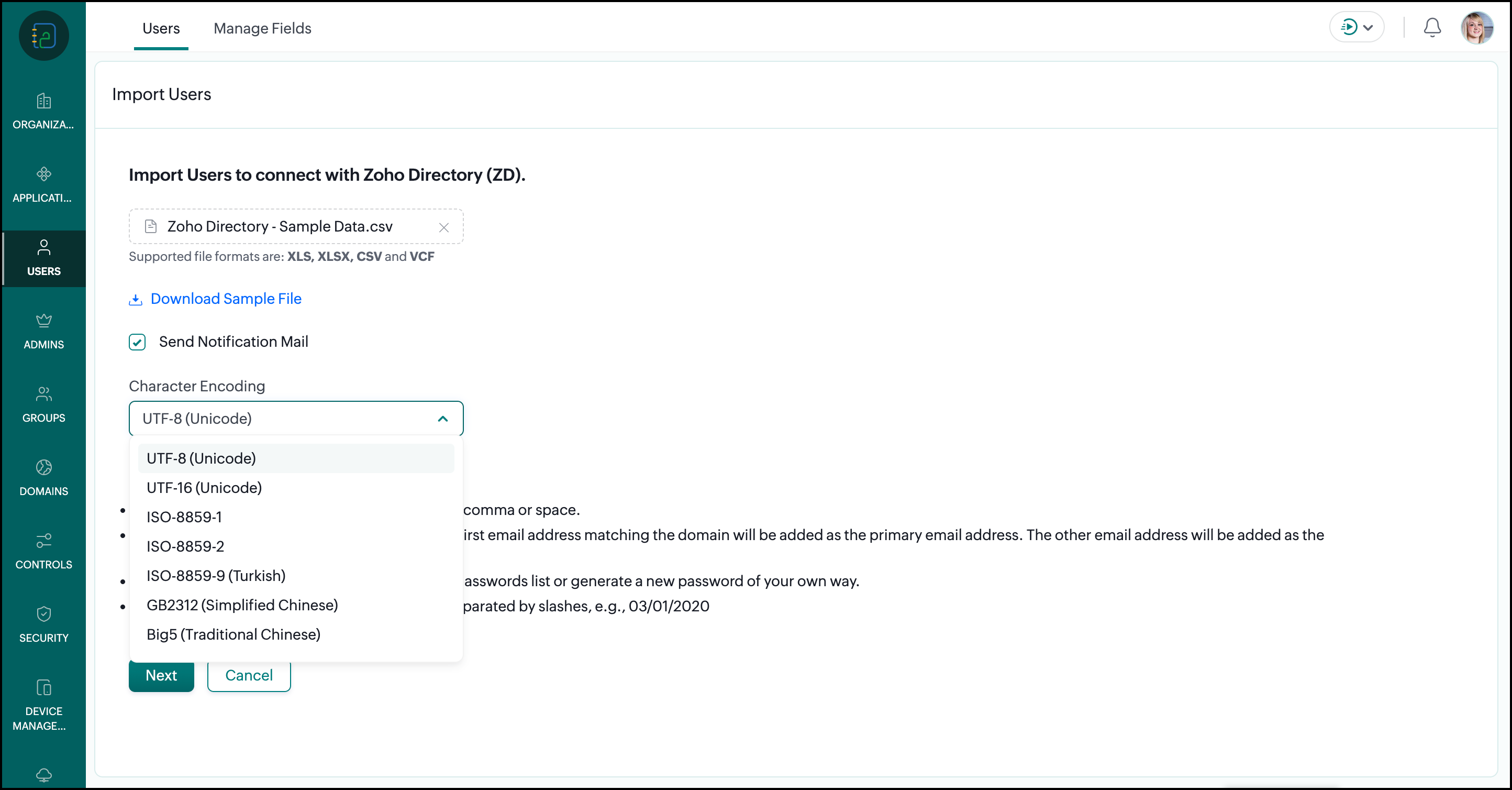The image size is (1512, 790).
Task: Select the Users tab
Action: (x=161, y=28)
